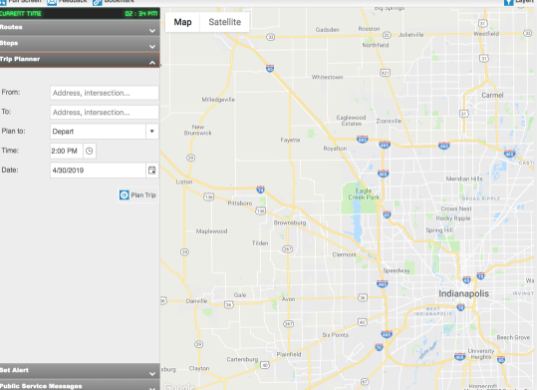Image resolution: width=537 pixels, height=390 pixels.
Task: Click the Whitestown label on the map
Action: (x=327, y=77)
